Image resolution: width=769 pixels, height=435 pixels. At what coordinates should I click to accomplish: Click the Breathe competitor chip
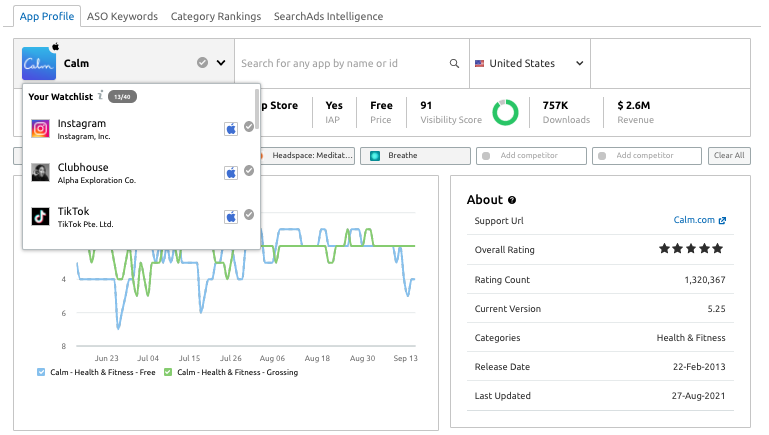coord(415,155)
